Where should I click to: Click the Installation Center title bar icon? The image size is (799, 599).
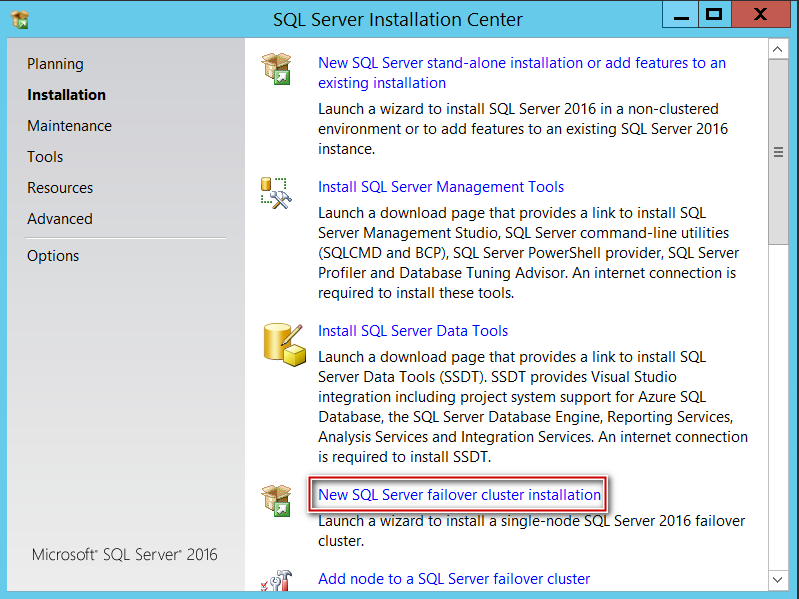(19, 19)
